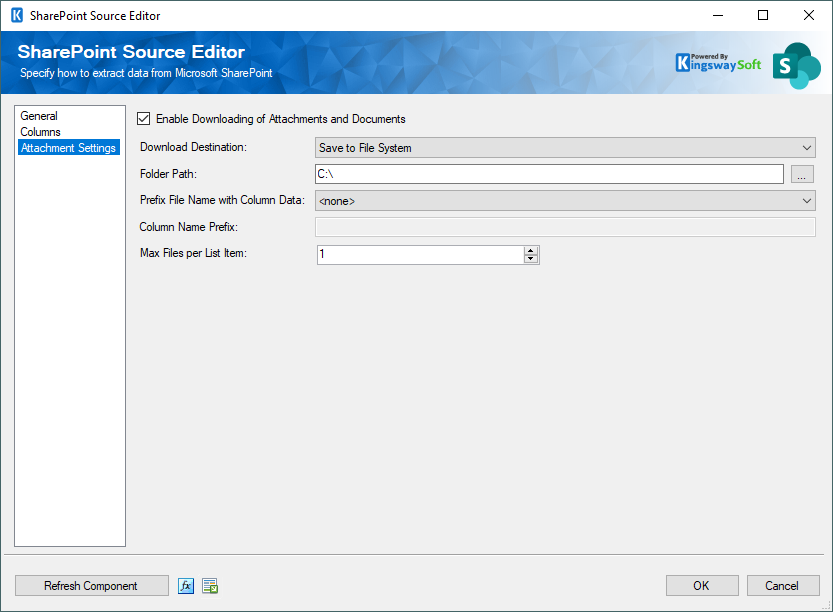833x612 pixels.
Task: Open the expression fx editor icon
Action: [185, 586]
